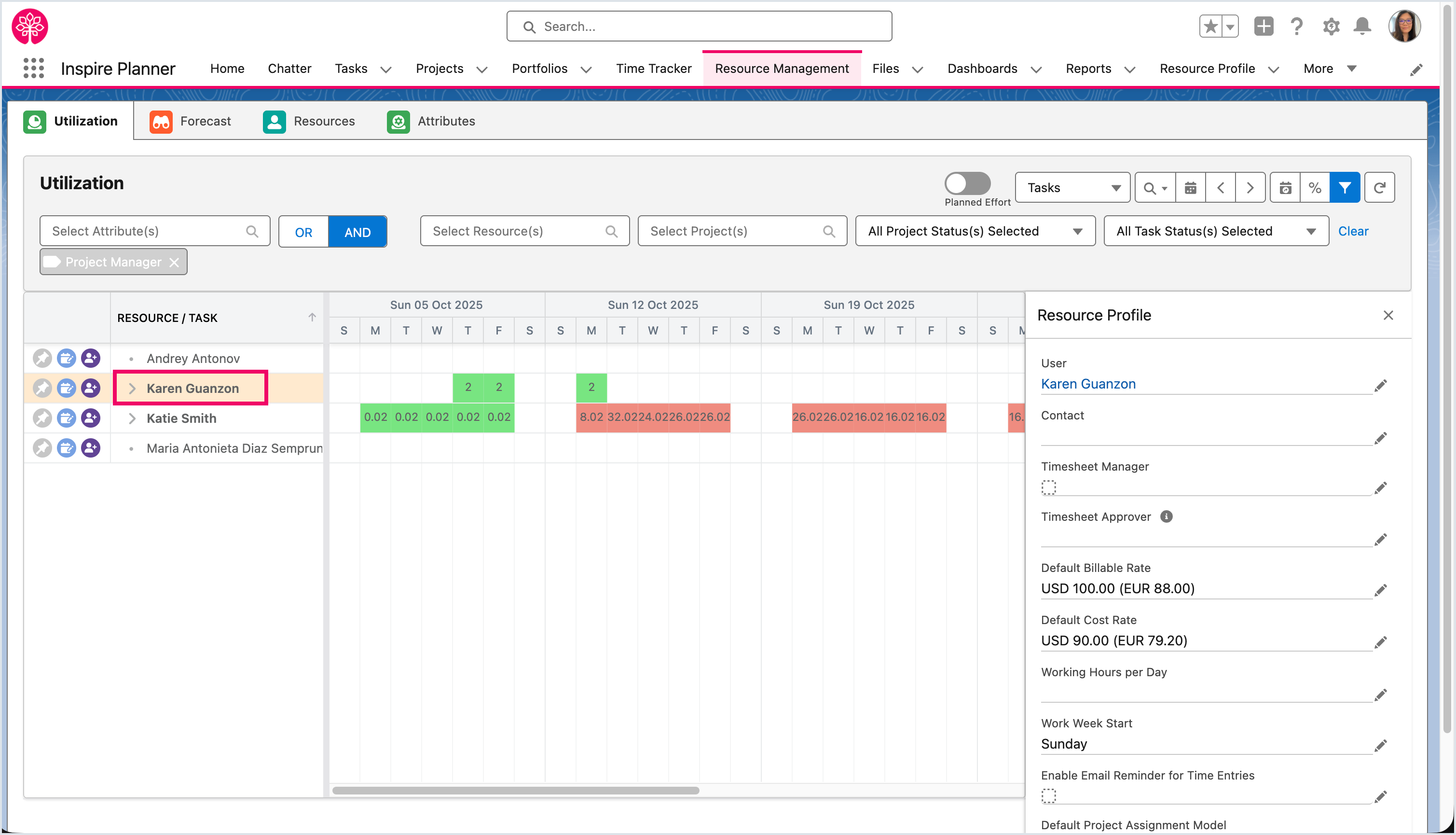This screenshot has height=835, width=1456.
Task: Go to next period with right arrow
Action: (1250, 188)
